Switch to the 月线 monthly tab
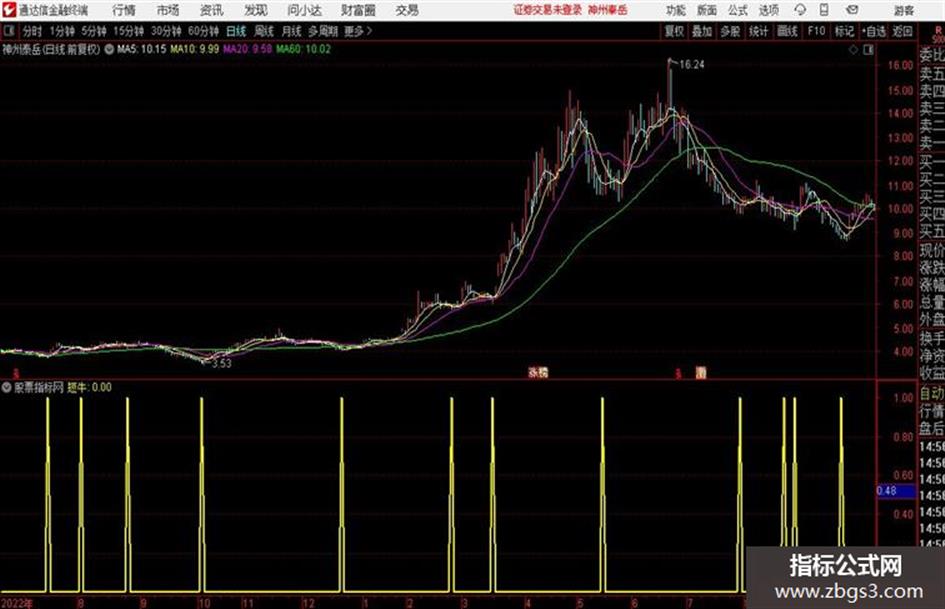This screenshot has height=609, width=945. [292, 31]
